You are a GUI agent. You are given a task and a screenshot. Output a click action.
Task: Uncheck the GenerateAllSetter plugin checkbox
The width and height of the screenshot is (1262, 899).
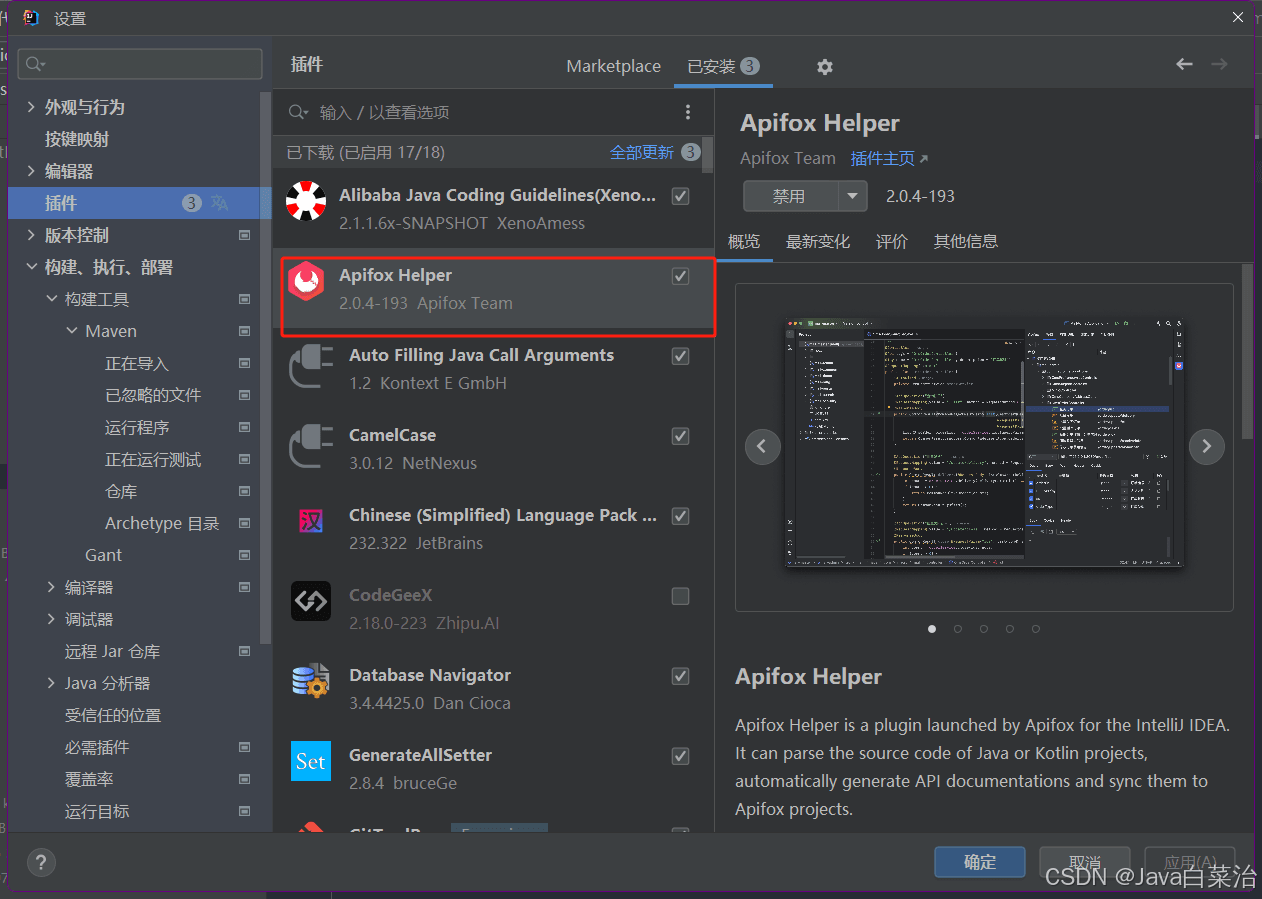point(681,756)
